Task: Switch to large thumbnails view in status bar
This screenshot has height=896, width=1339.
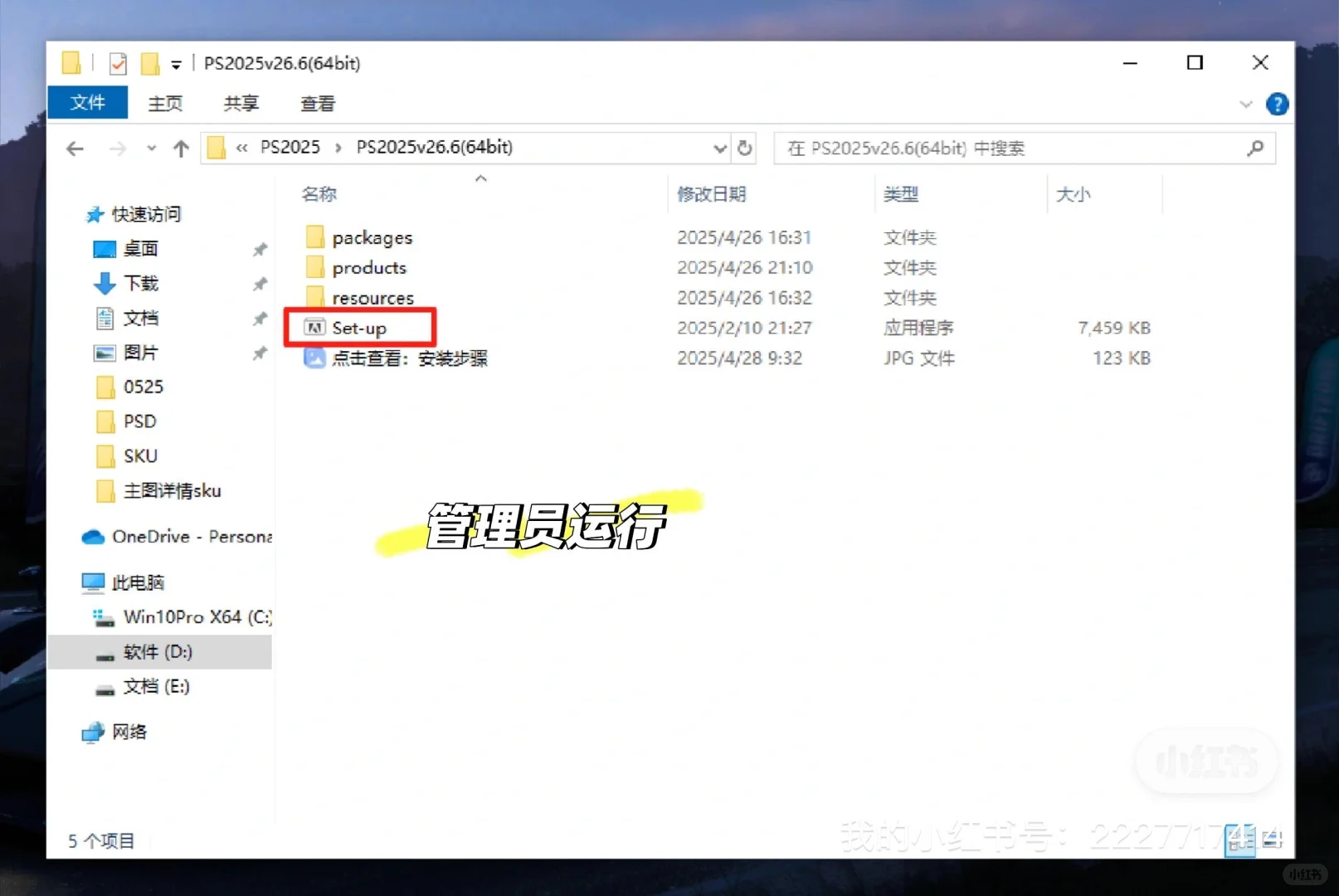Action: (x=1273, y=840)
